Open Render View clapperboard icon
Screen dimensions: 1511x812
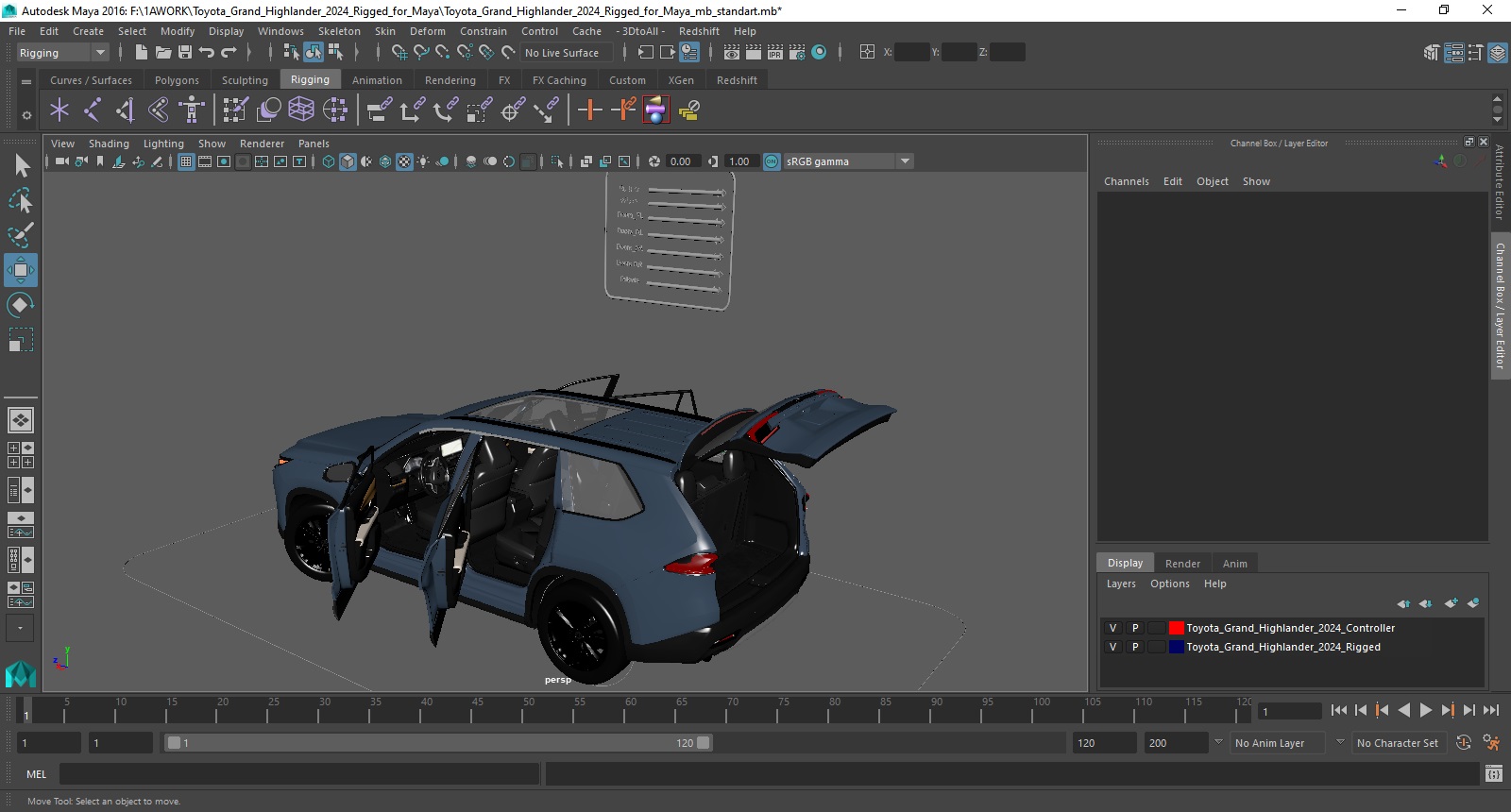(732, 53)
